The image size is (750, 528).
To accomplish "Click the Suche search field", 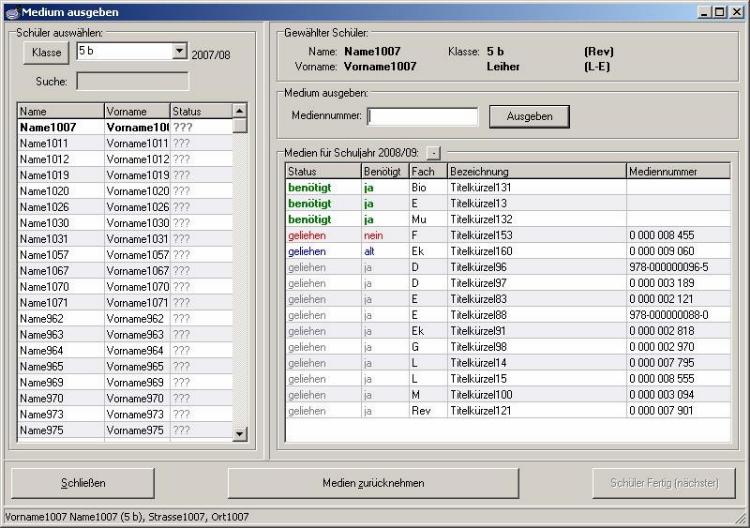I will coord(132,81).
